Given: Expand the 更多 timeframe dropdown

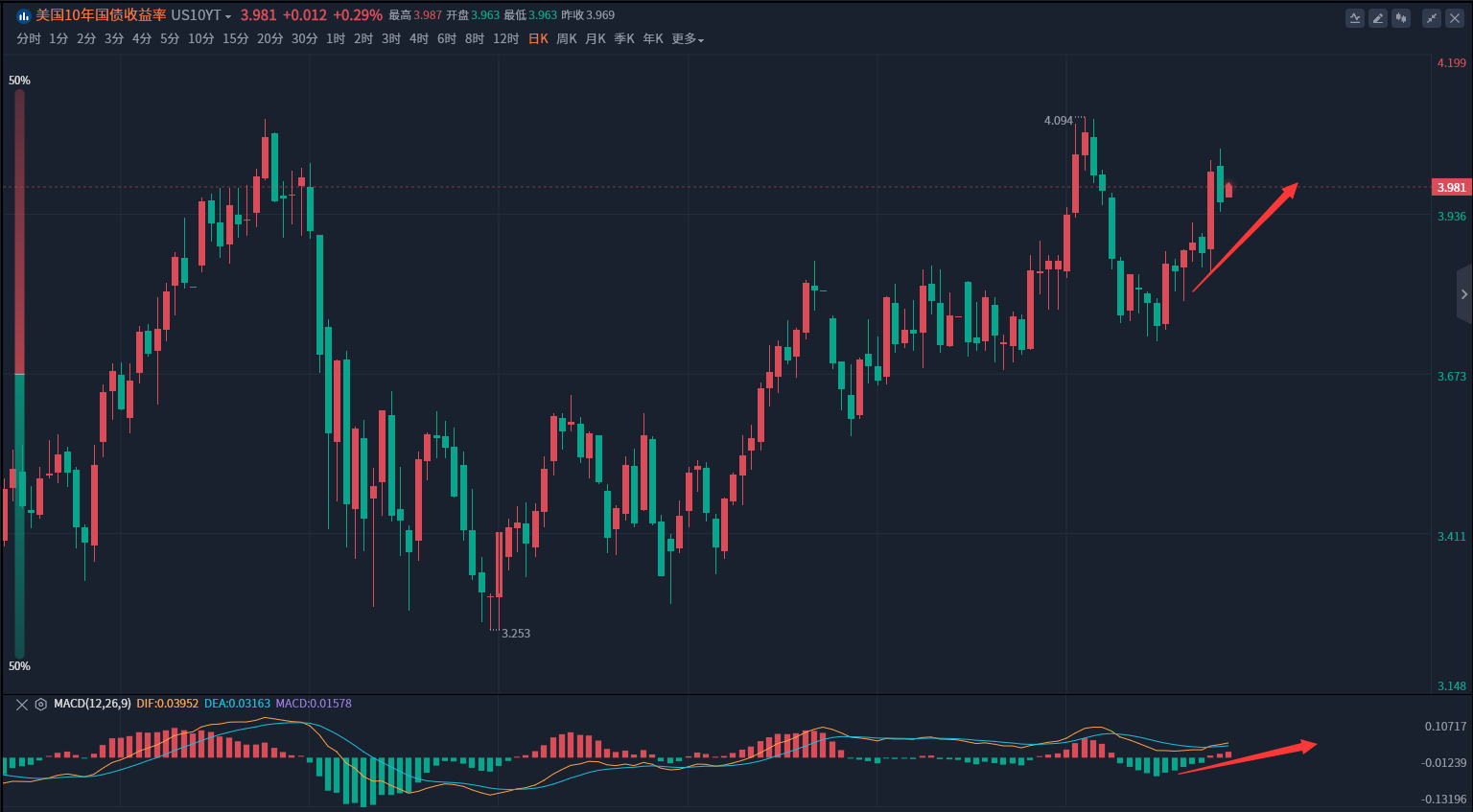Looking at the screenshot, I should 687,39.
